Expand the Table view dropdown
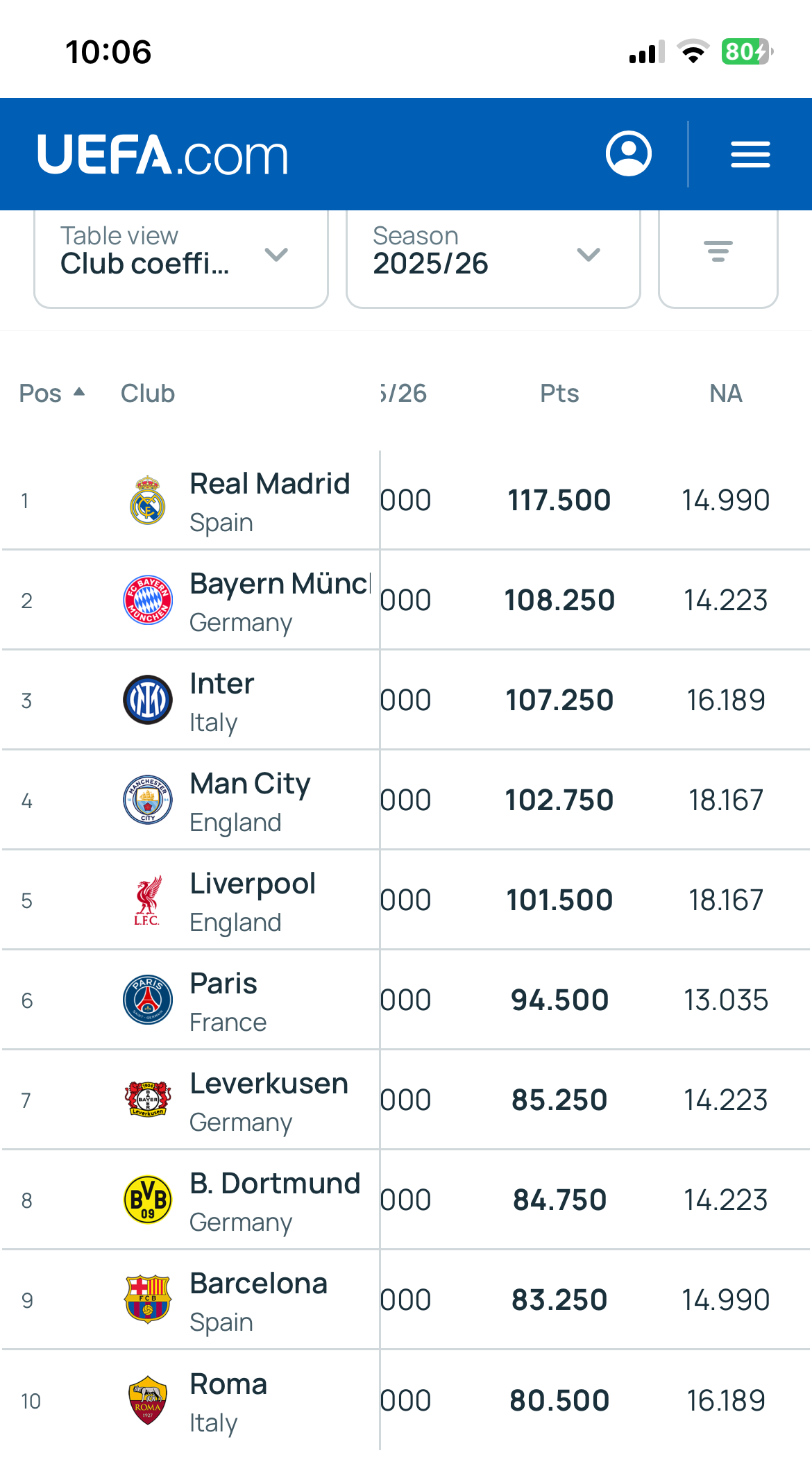812x1462 pixels. (x=181, y=254)
